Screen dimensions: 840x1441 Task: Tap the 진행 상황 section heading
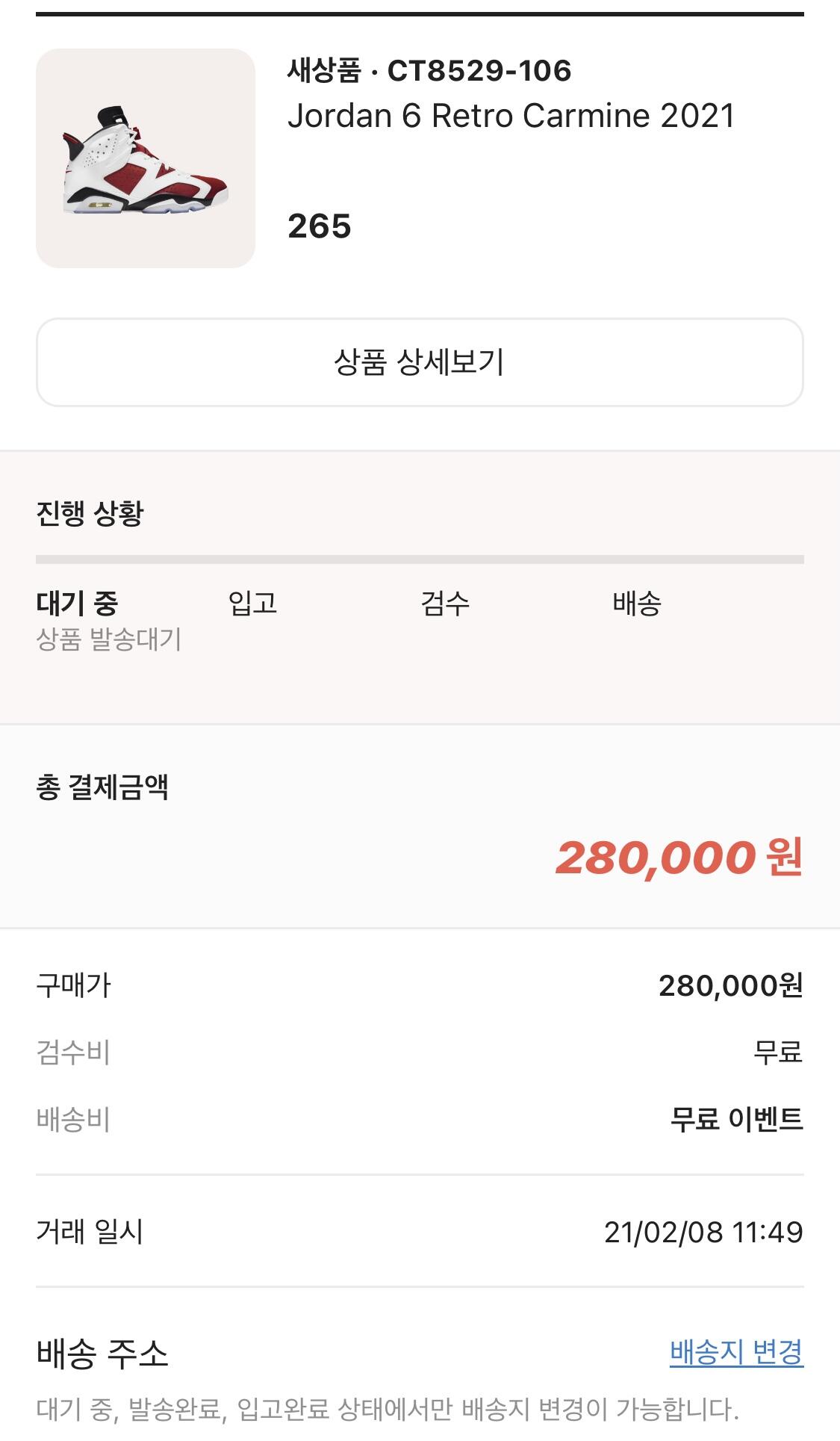tap(90, 513)
